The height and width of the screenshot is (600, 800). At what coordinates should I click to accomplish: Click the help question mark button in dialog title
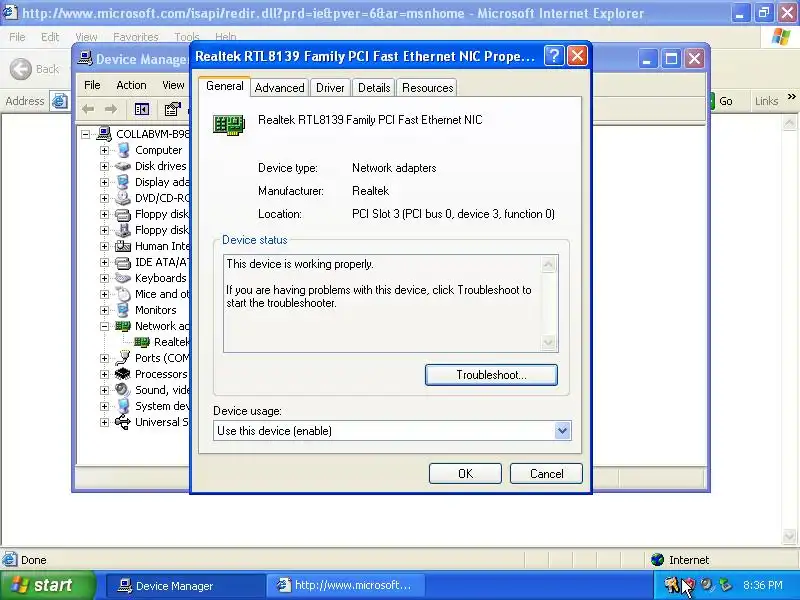pos(554,56)
